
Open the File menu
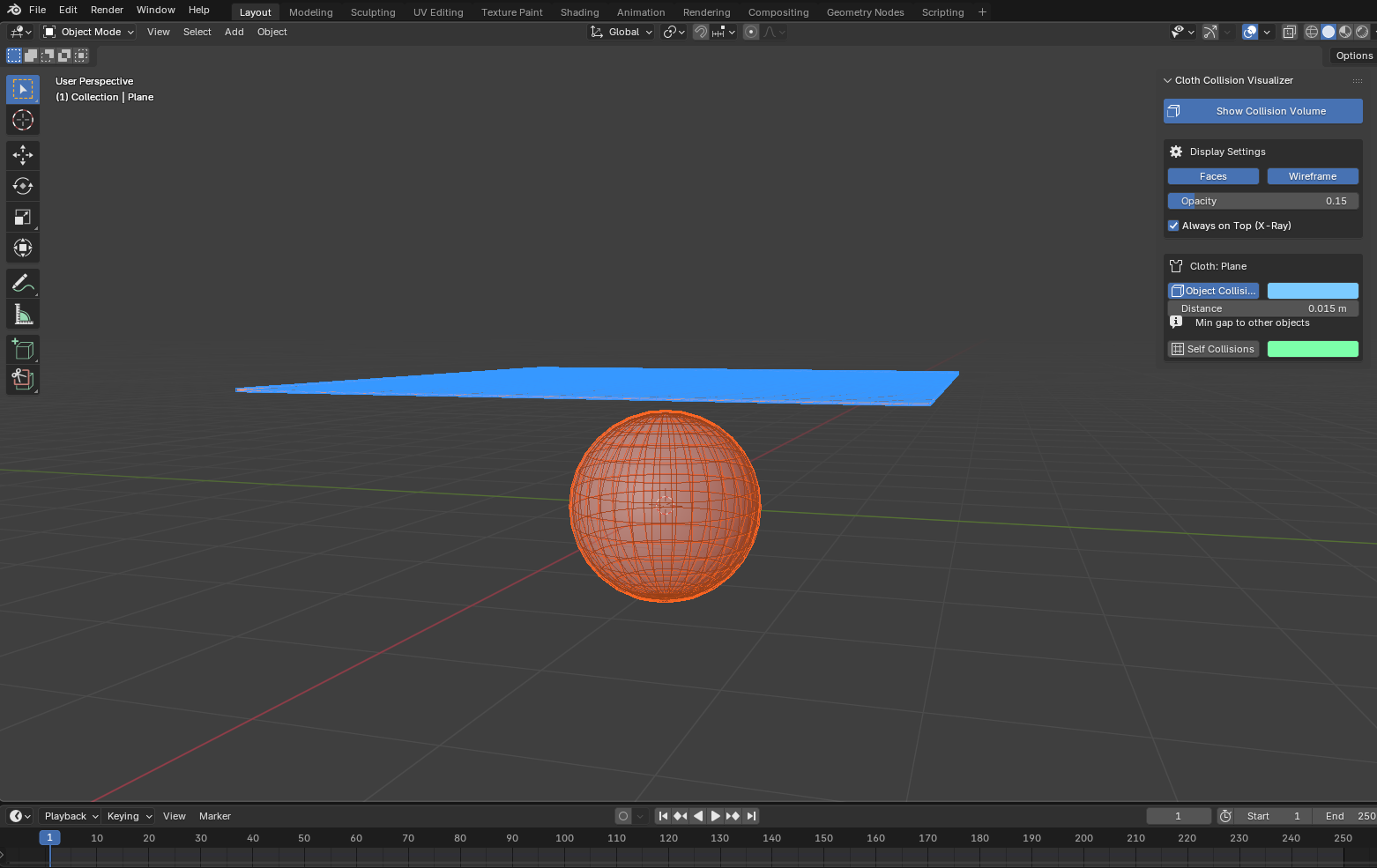pyautogui.click(x=37, y=10)
